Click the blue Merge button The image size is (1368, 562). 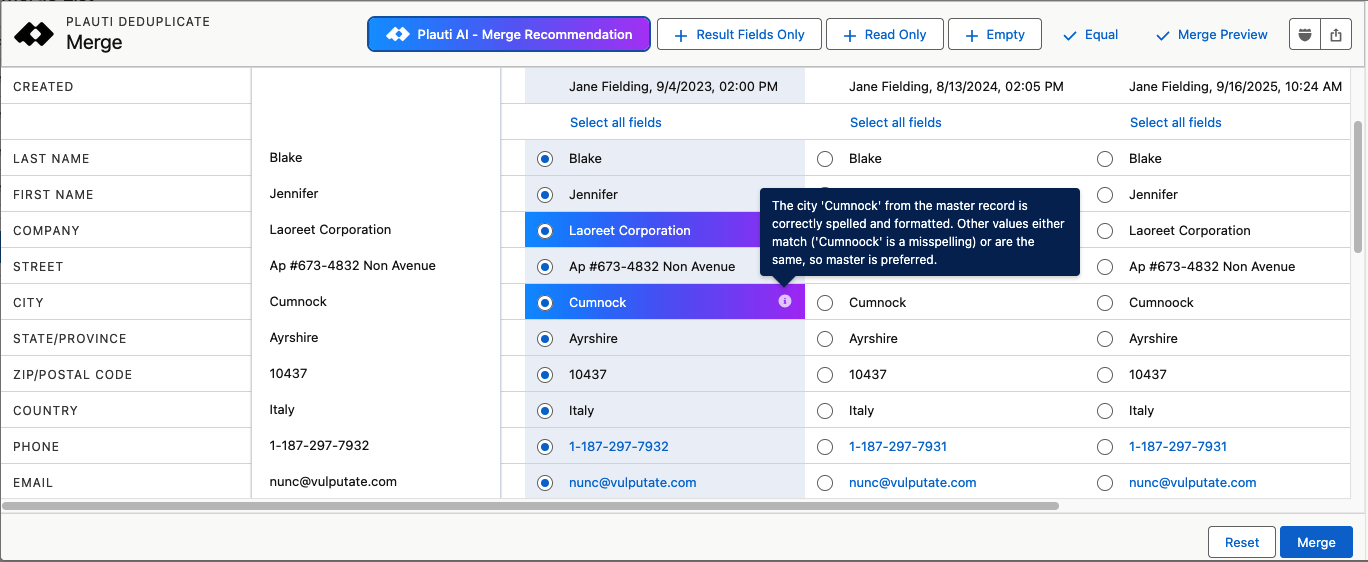(x=1316, y=542)
